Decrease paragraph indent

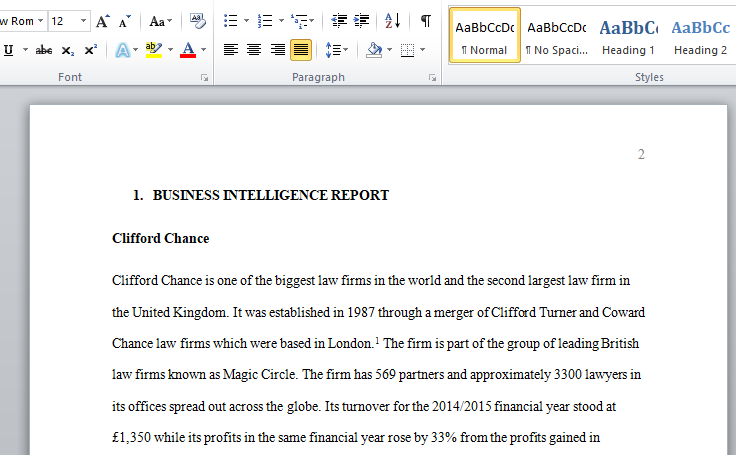[339, 21]
